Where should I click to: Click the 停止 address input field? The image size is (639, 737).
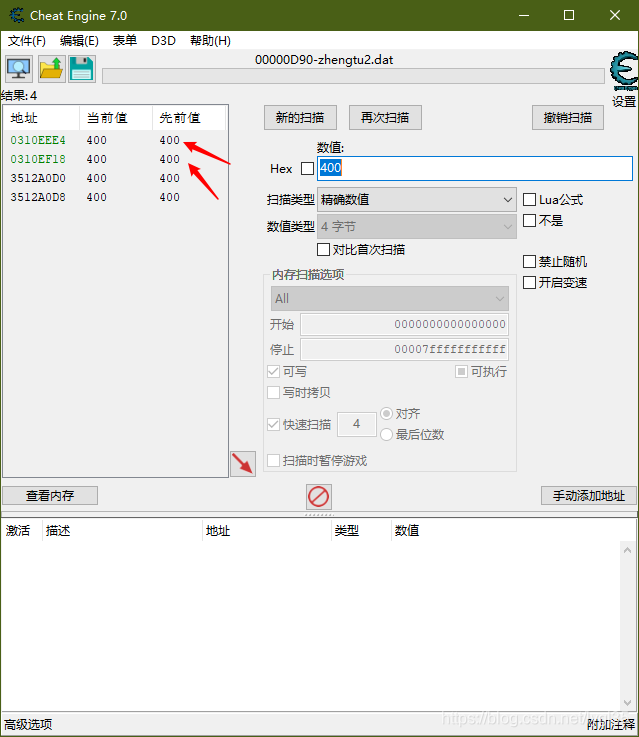coord(405,349)
